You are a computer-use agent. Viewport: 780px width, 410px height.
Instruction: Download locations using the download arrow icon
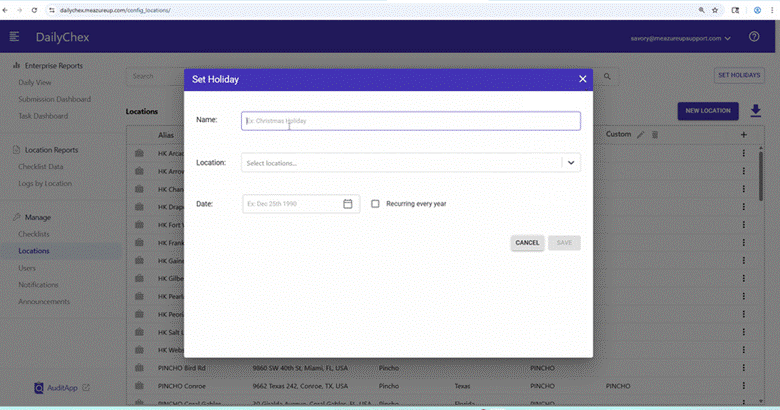756,111
